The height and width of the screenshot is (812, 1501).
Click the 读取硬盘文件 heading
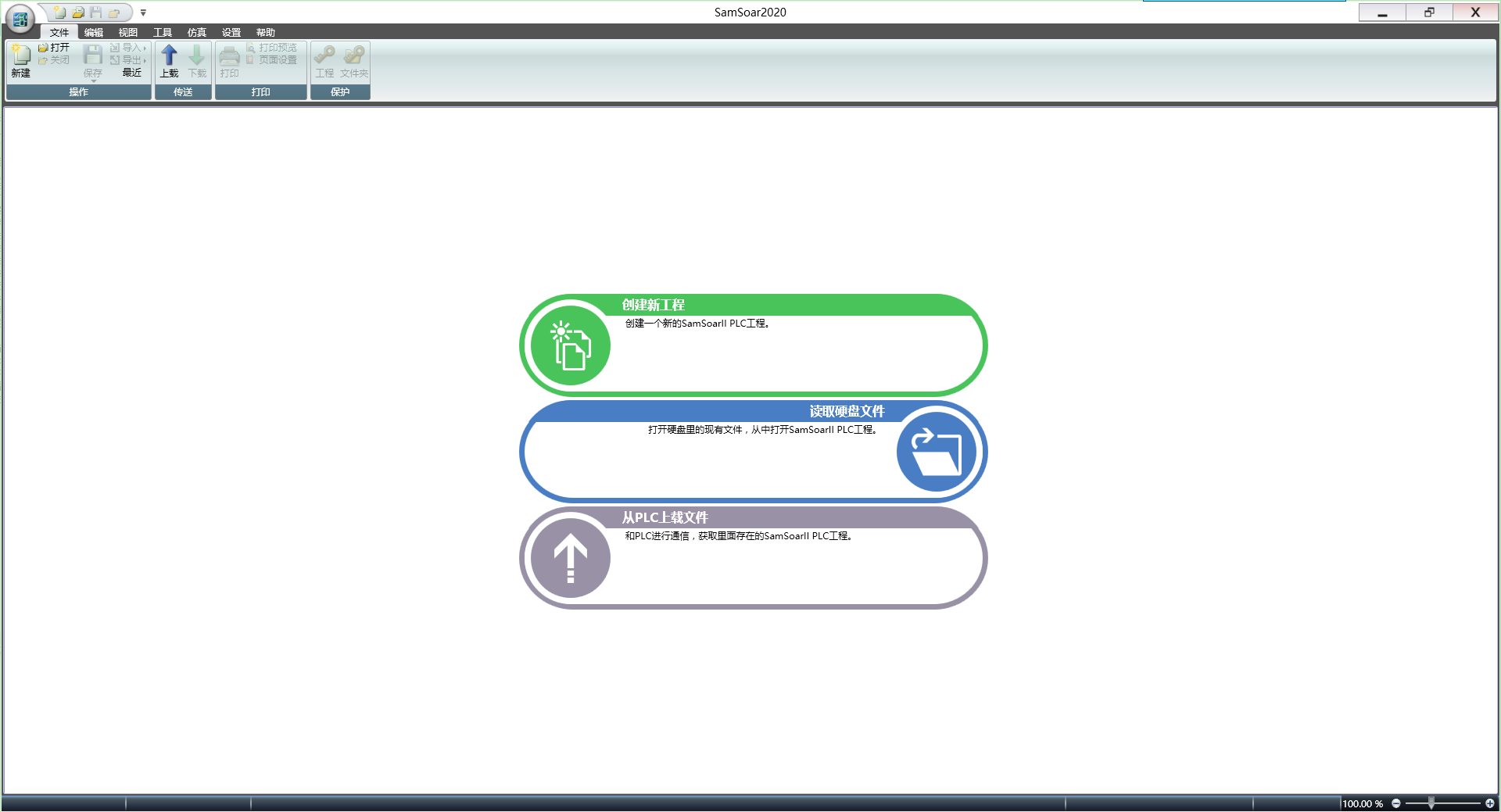[x=847, y=411]
